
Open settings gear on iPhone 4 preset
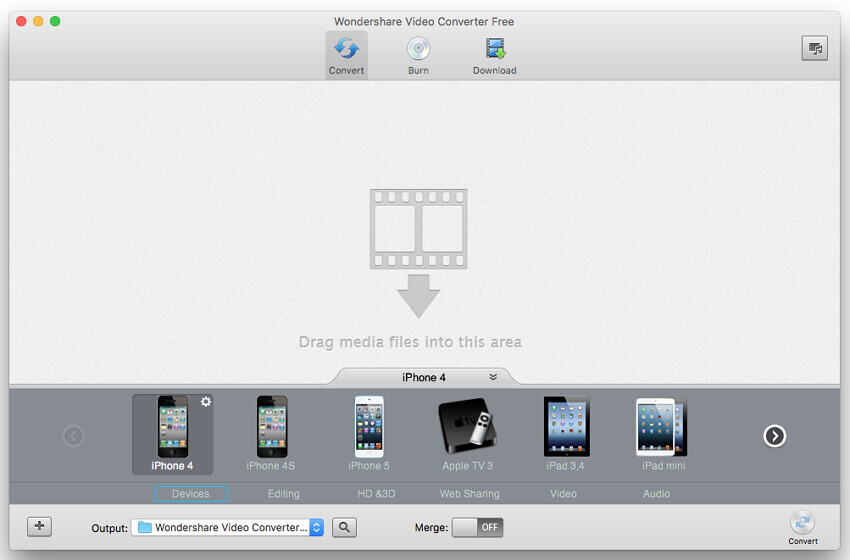coord(206,402)
